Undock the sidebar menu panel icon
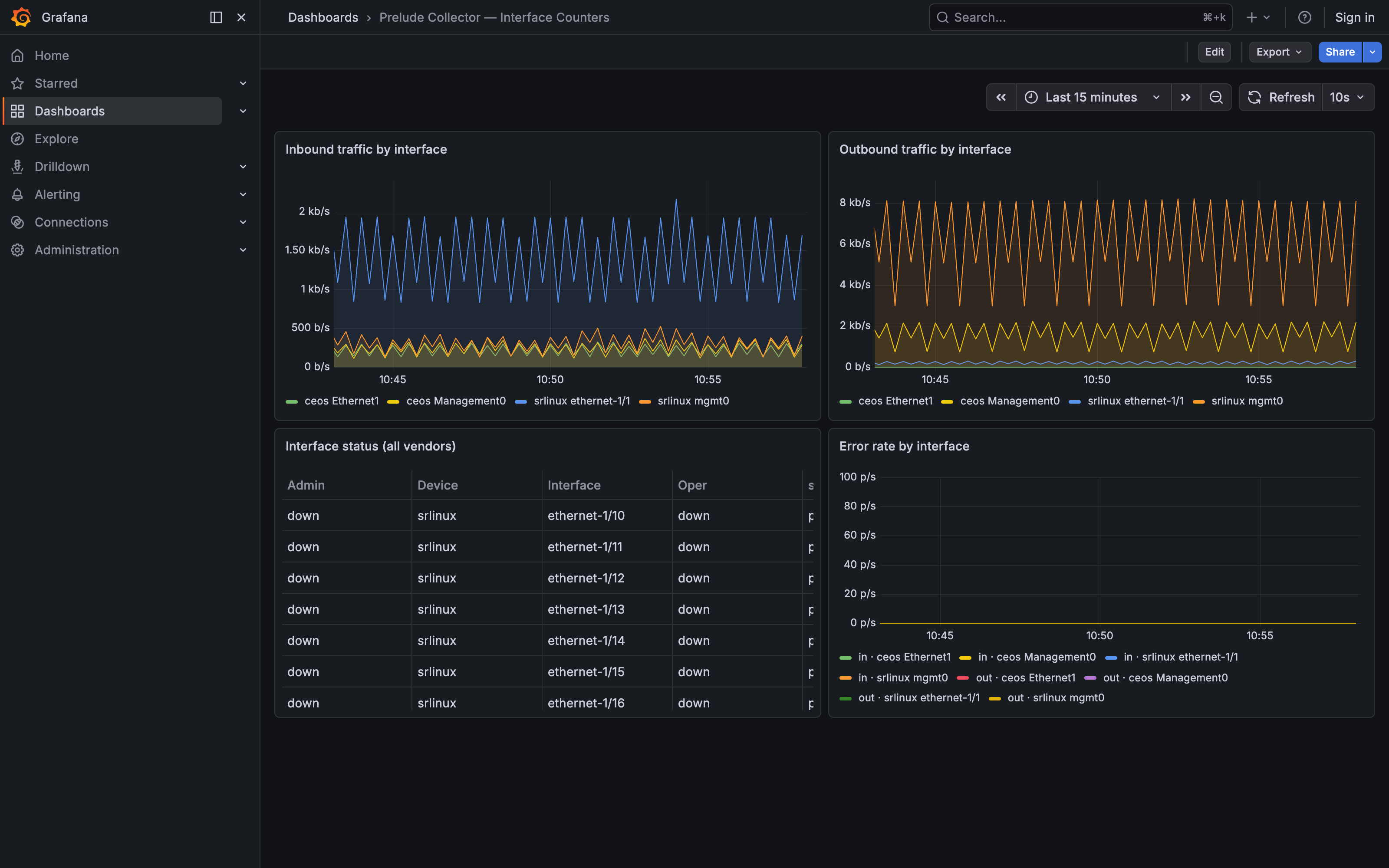 (x=216, y=17)
